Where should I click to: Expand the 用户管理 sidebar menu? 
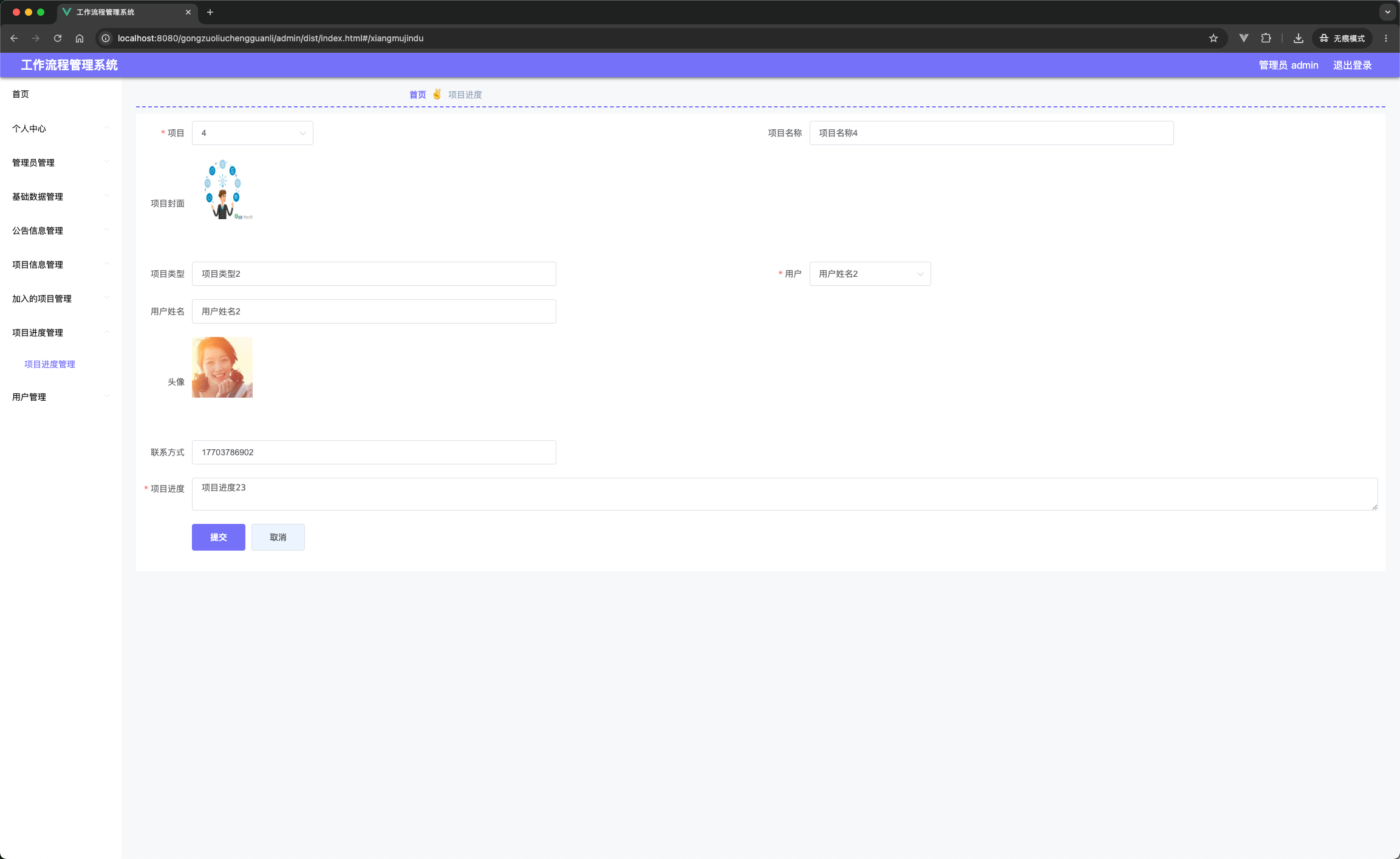point(61,397)
